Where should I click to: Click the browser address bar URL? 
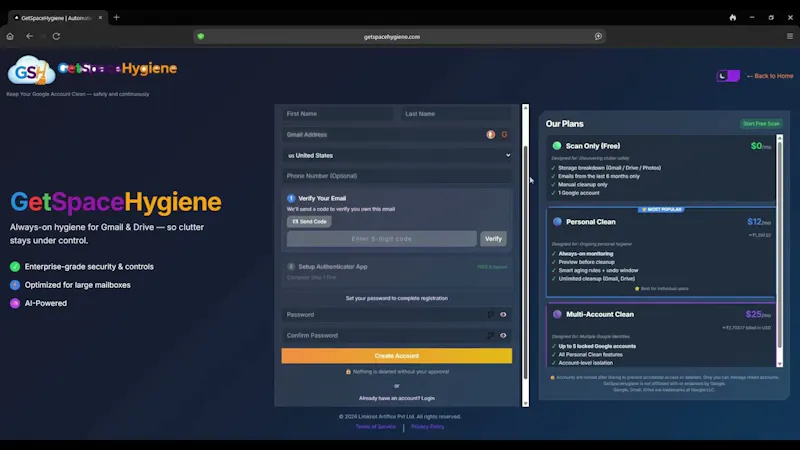pos(392,37)
